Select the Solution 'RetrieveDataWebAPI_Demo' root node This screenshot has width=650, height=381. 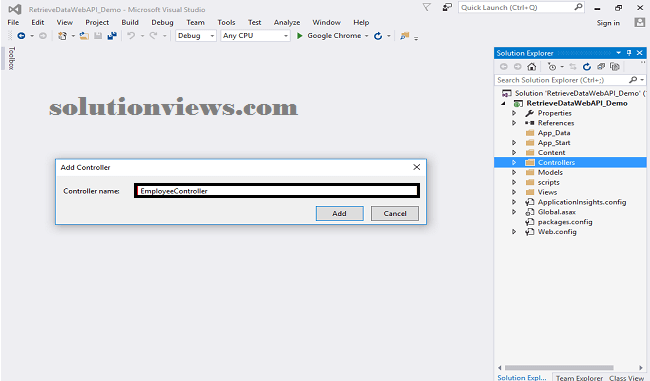574,93
